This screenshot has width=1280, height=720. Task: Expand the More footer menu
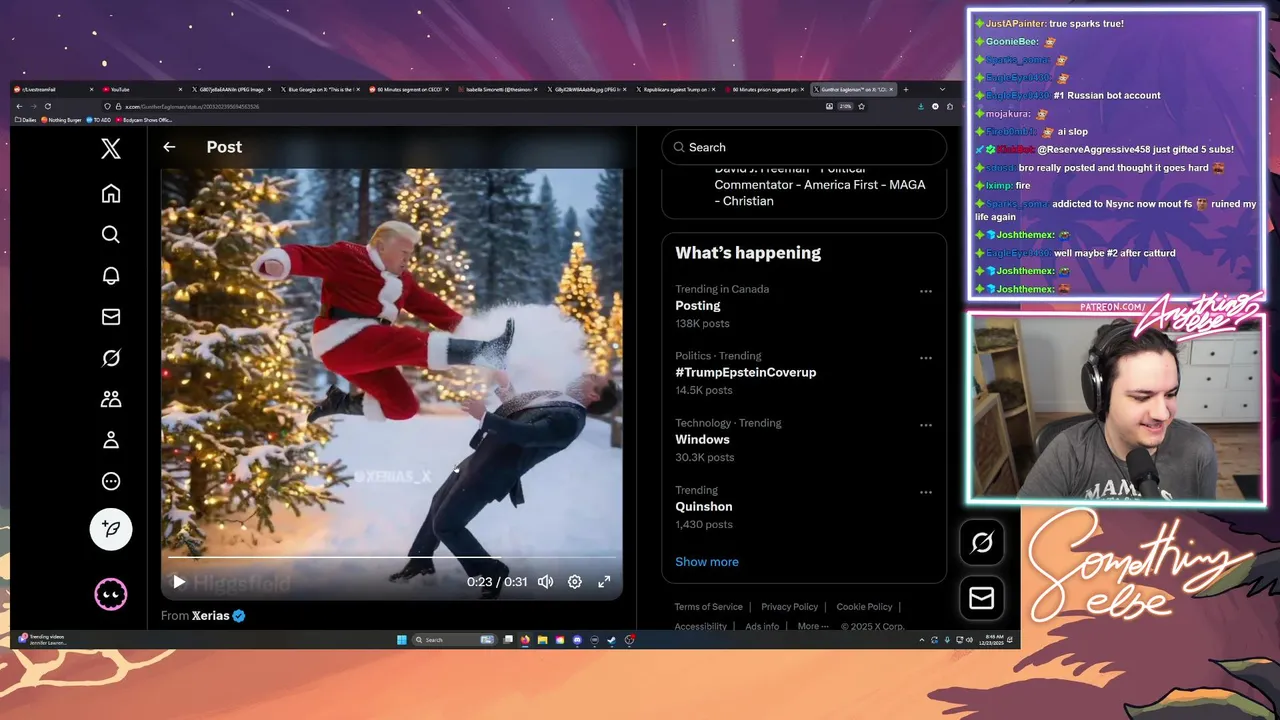813,626
